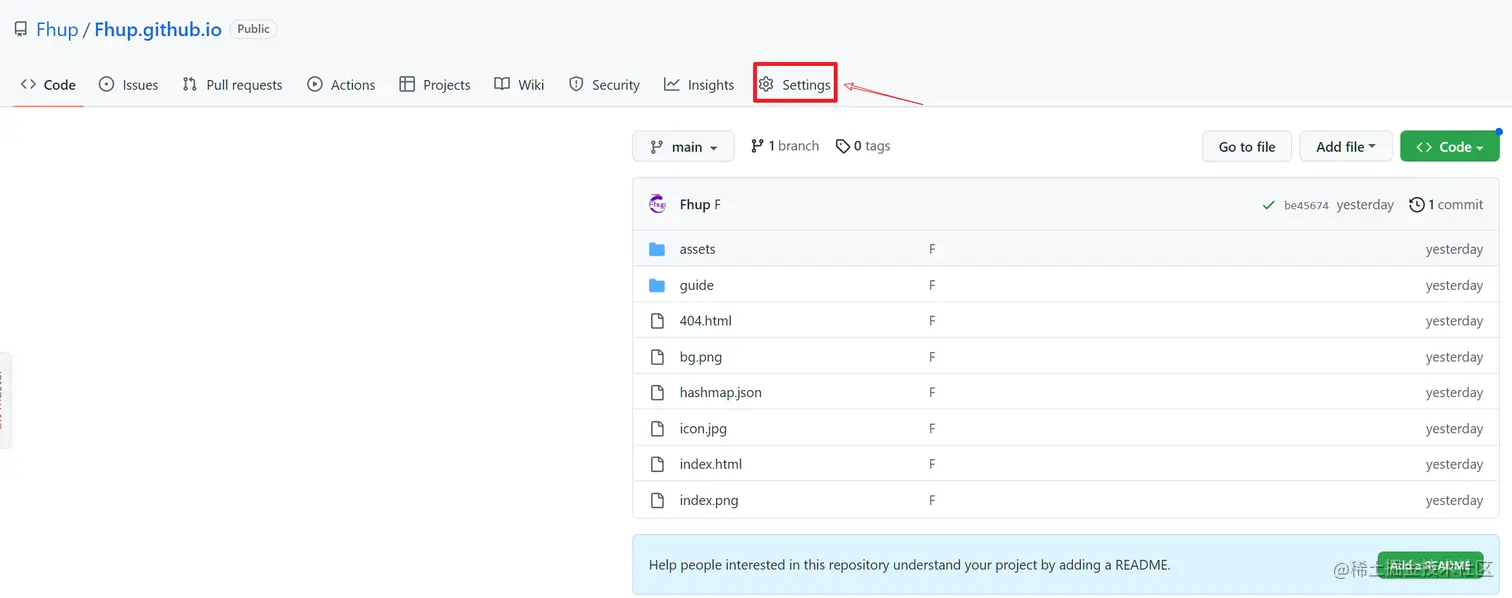
Task: Click the guide folder icon
Action: (x=657, y=285)
